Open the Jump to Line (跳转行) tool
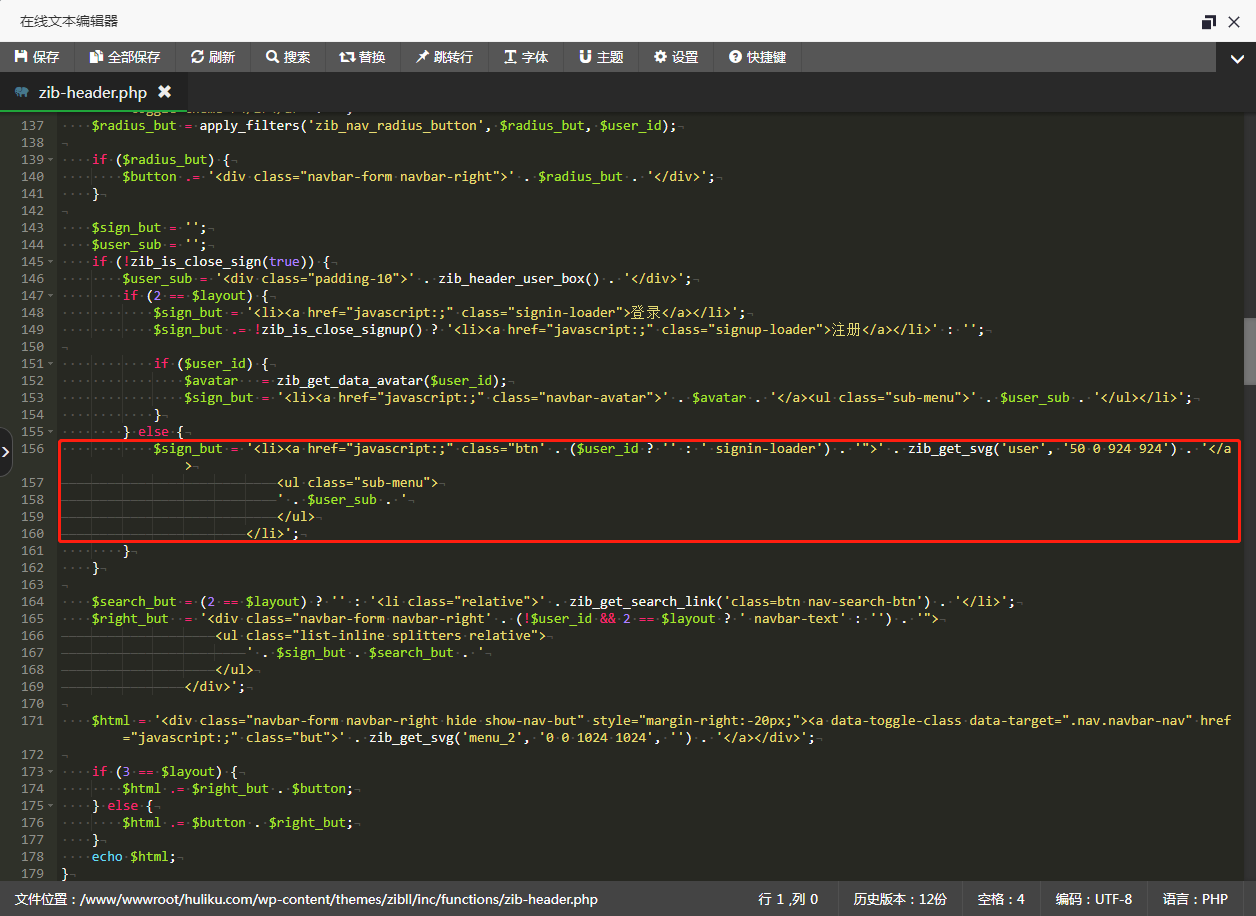Screen dimensions: 1256x916 point(443,57)
